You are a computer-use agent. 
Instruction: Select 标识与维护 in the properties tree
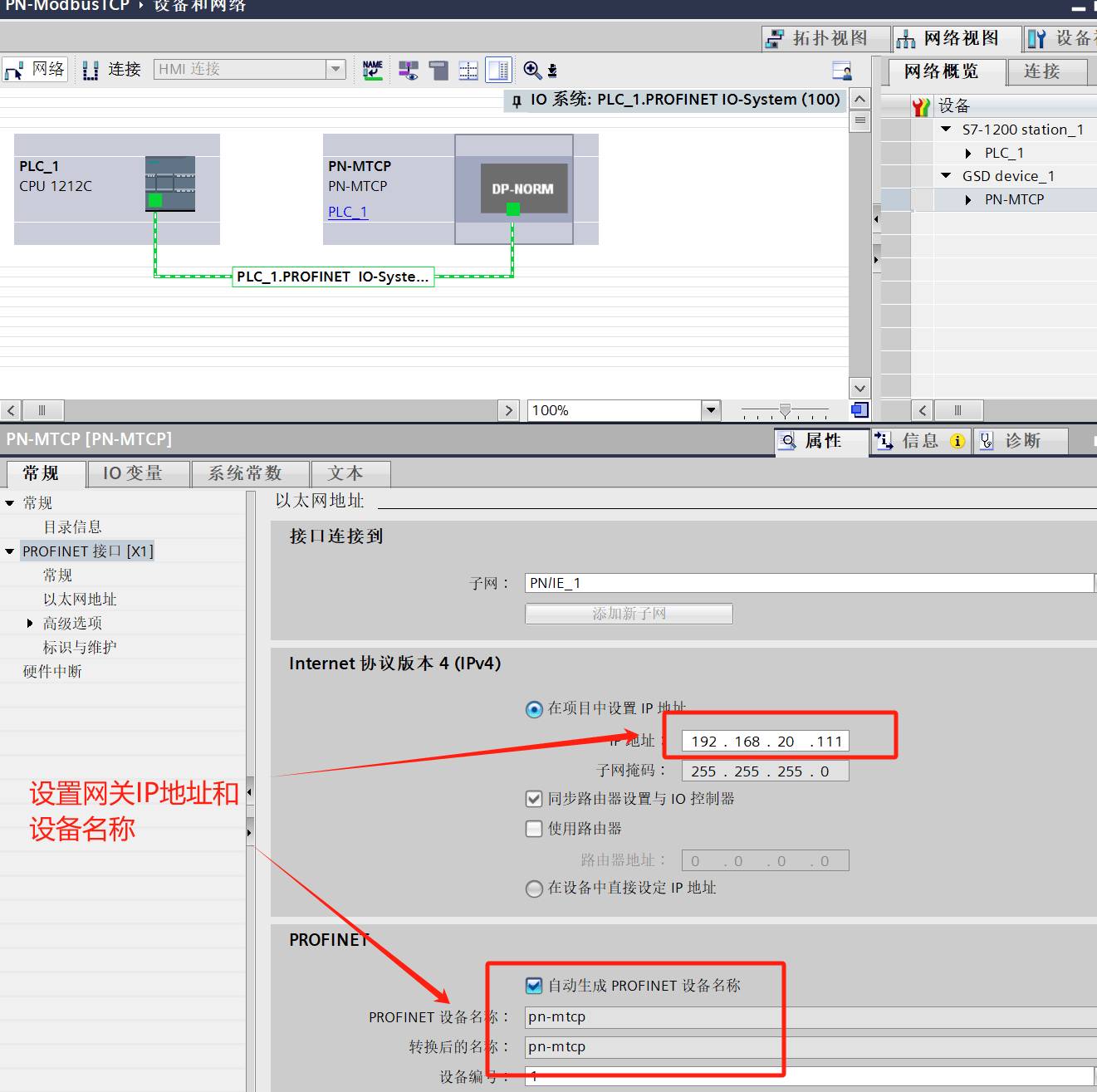pyautogui.click(x=80, y=648)
